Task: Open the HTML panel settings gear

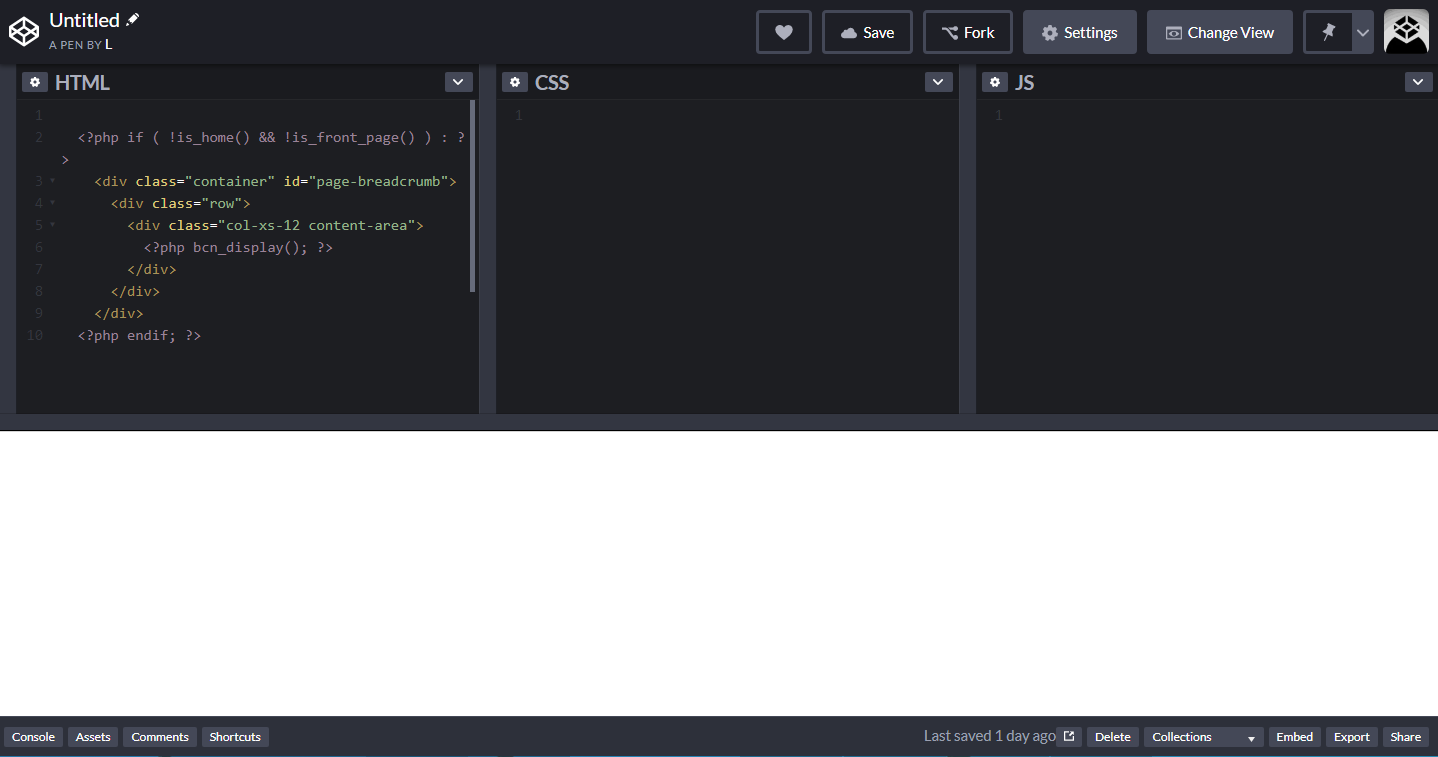Action: [x=35, y=81]
